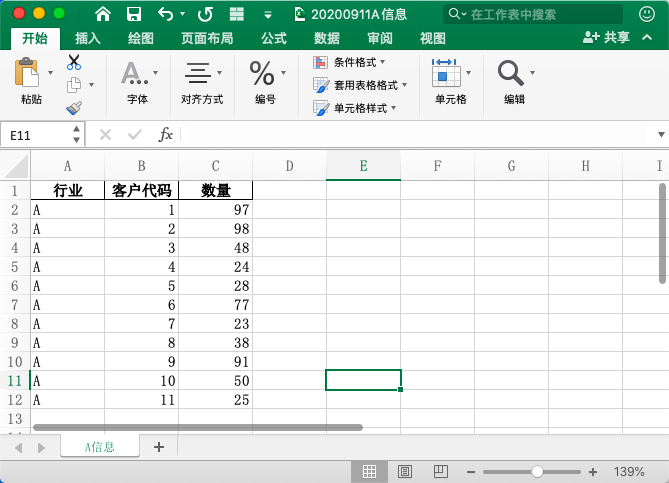
Task: Switch to Page Break Preview view
Action: coord(440,471)
